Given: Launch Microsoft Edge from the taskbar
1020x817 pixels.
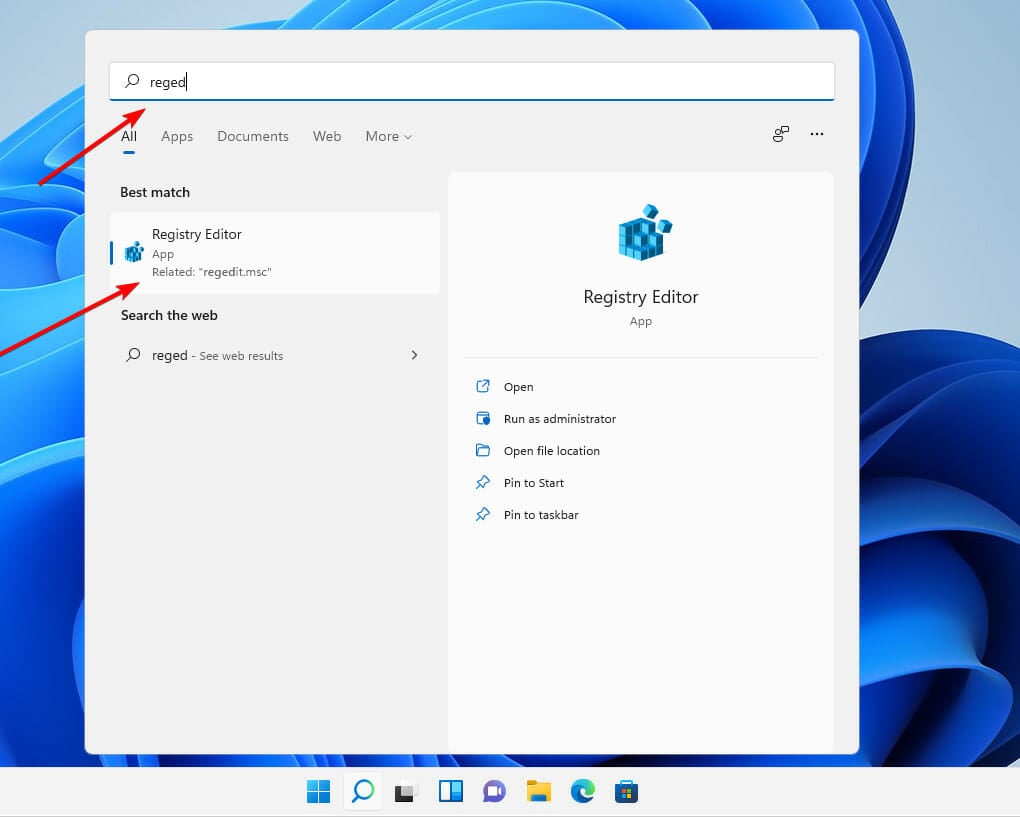Looking at the screenshot, I should click(x=582, y=792).
